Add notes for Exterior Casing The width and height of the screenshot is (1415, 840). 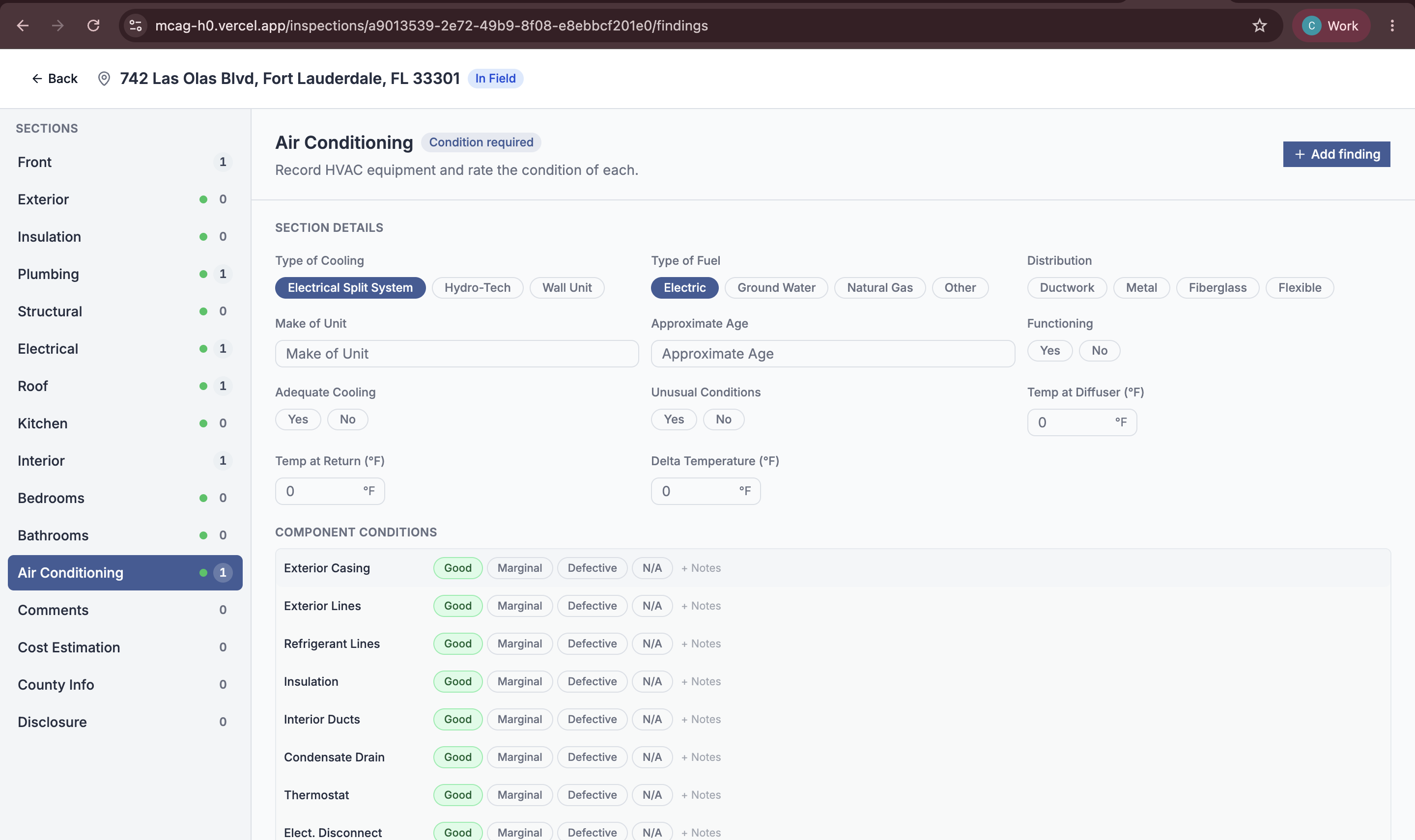(701, 568)
